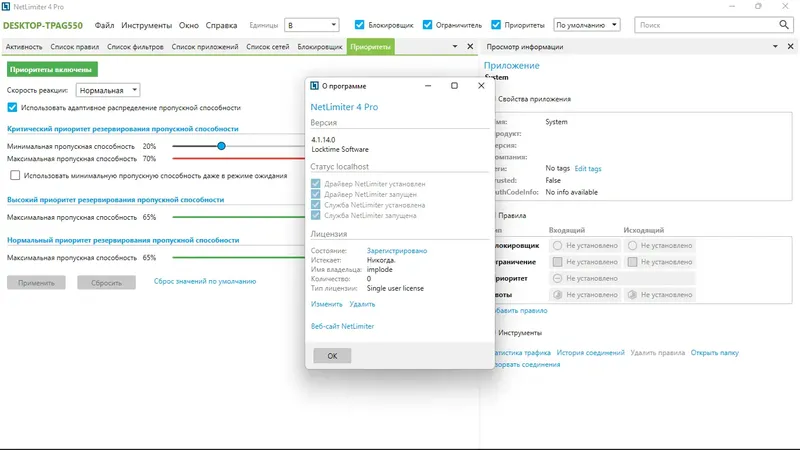This screenshot has width=800, height=450.
Task: Click 'Открыть папку' link
Action: [x=714, y=353]
